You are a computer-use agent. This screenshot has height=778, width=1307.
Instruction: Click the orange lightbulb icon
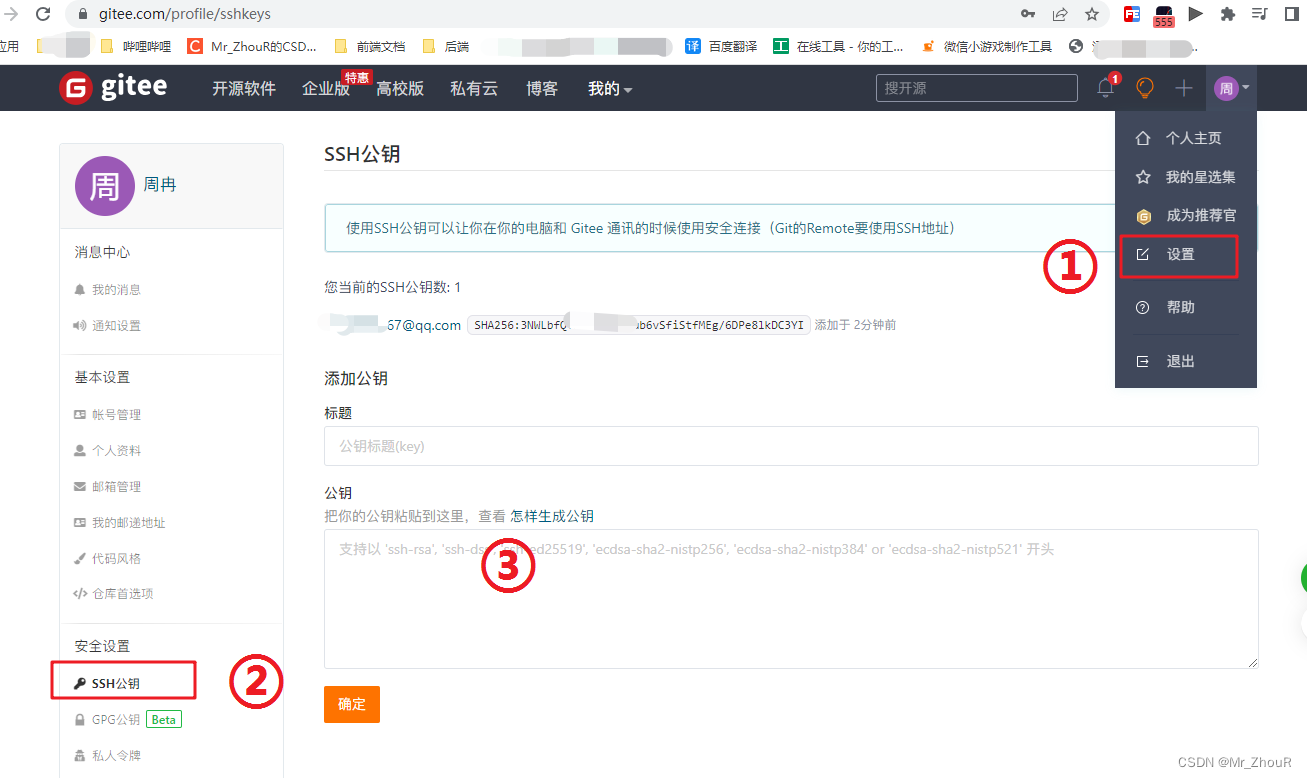(x=1145, y=88)
